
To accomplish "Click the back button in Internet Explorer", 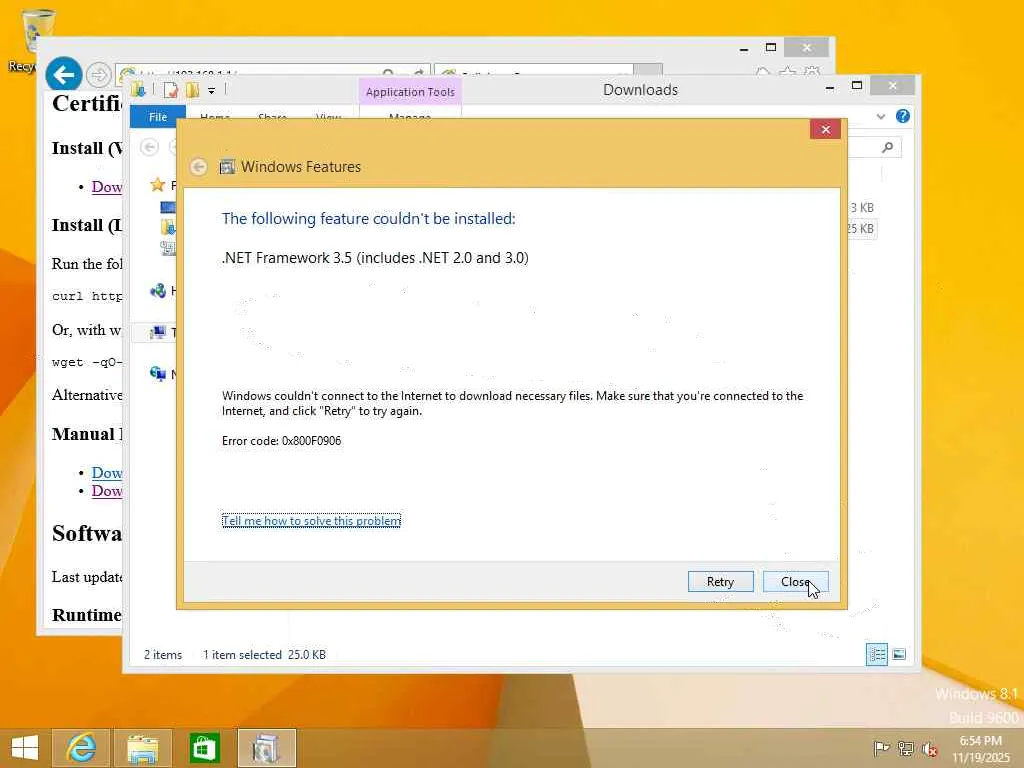I will tap(64, 75).
